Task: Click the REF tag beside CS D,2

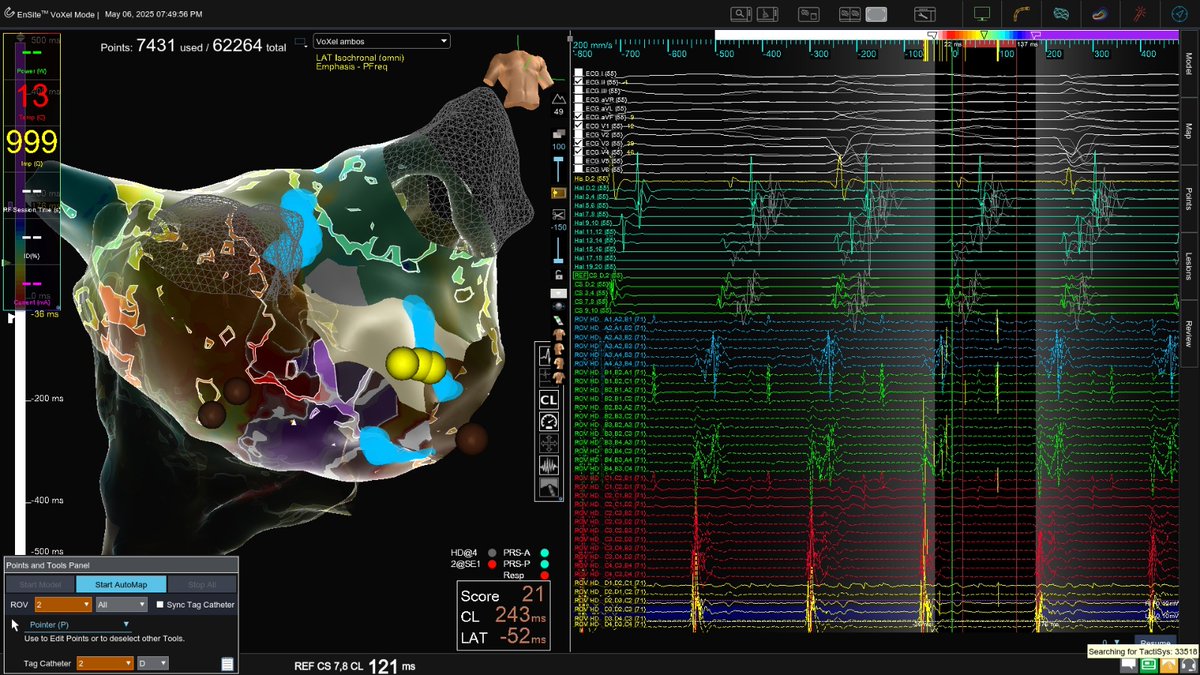Action: click(579, 273)
